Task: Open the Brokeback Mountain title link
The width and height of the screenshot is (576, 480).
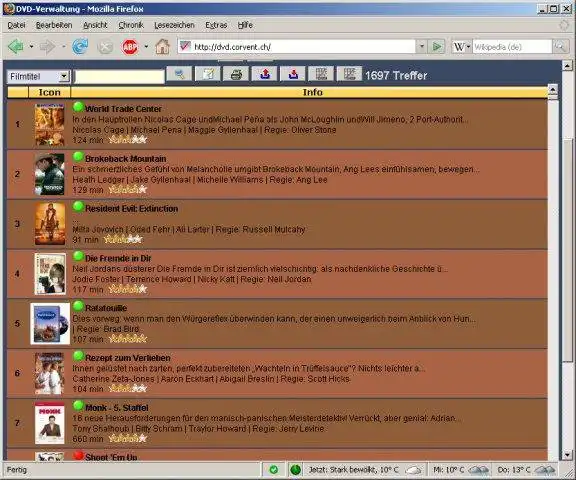Action: point(126,159)
